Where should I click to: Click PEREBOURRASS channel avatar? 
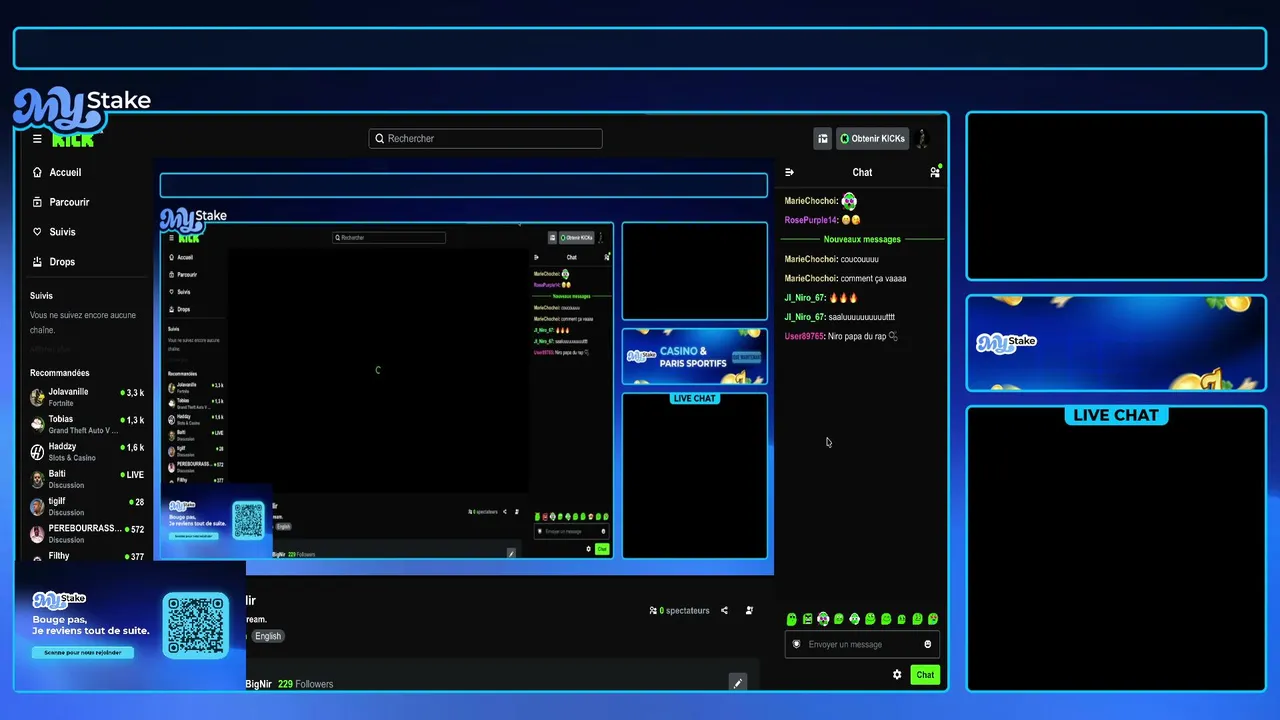37,534
